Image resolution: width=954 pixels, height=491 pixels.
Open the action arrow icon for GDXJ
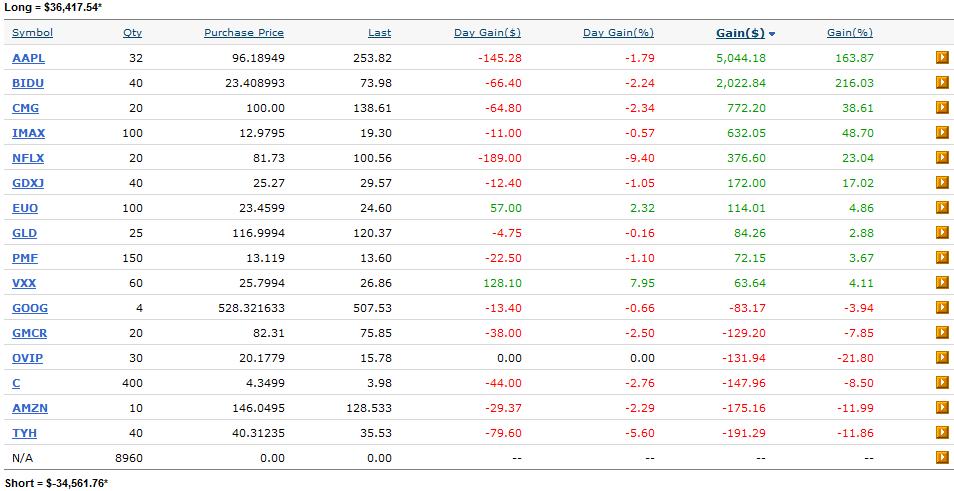(942, 183)
